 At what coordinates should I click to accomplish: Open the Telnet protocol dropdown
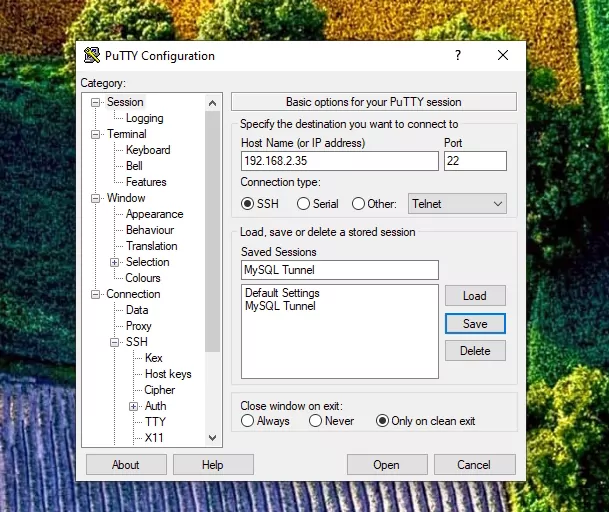point(457,204)
